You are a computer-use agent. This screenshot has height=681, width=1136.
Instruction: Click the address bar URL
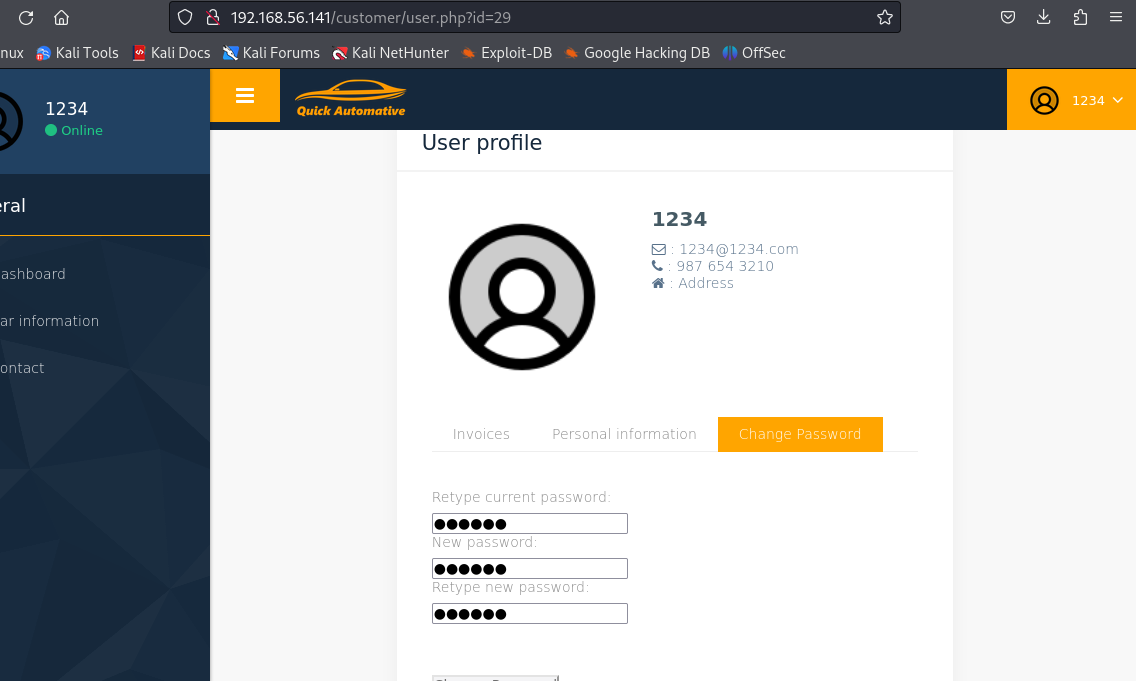[x=371, y=17]
